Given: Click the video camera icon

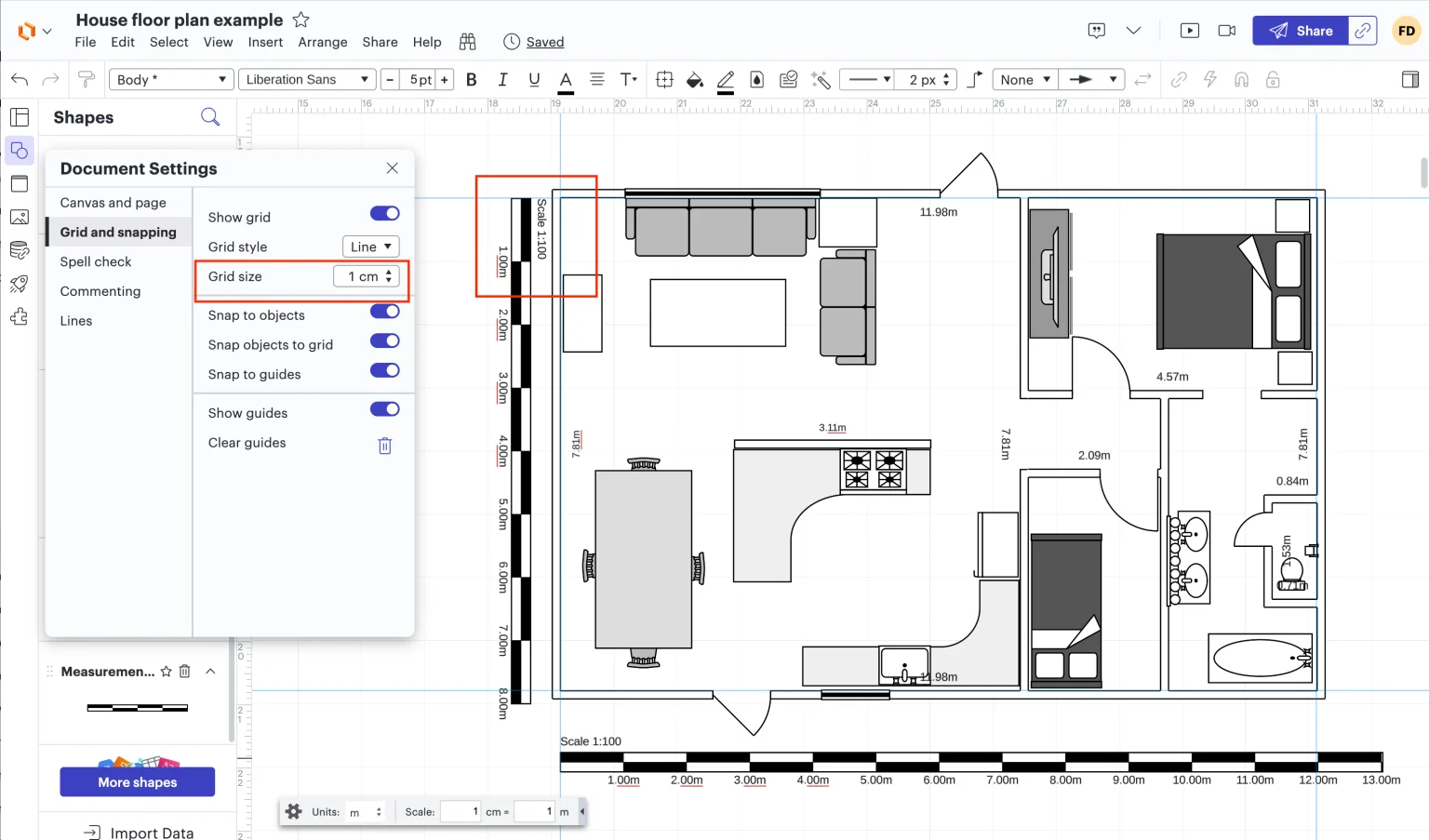Looking at the screenshot, I should pyautogui.click(x=1227, y=31).
